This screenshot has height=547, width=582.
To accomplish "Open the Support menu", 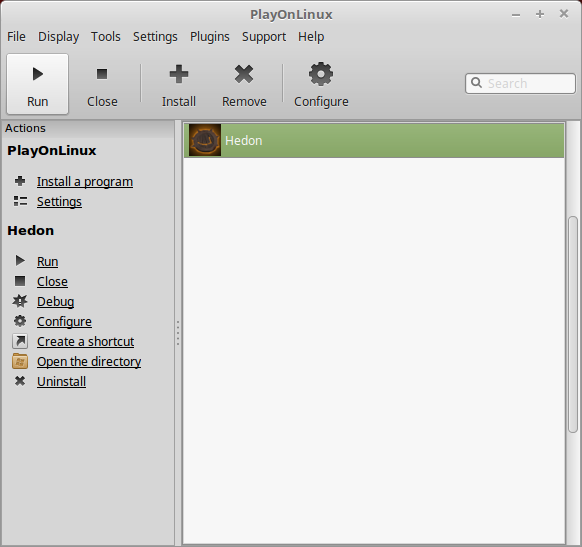I will [x=264, y=37].
